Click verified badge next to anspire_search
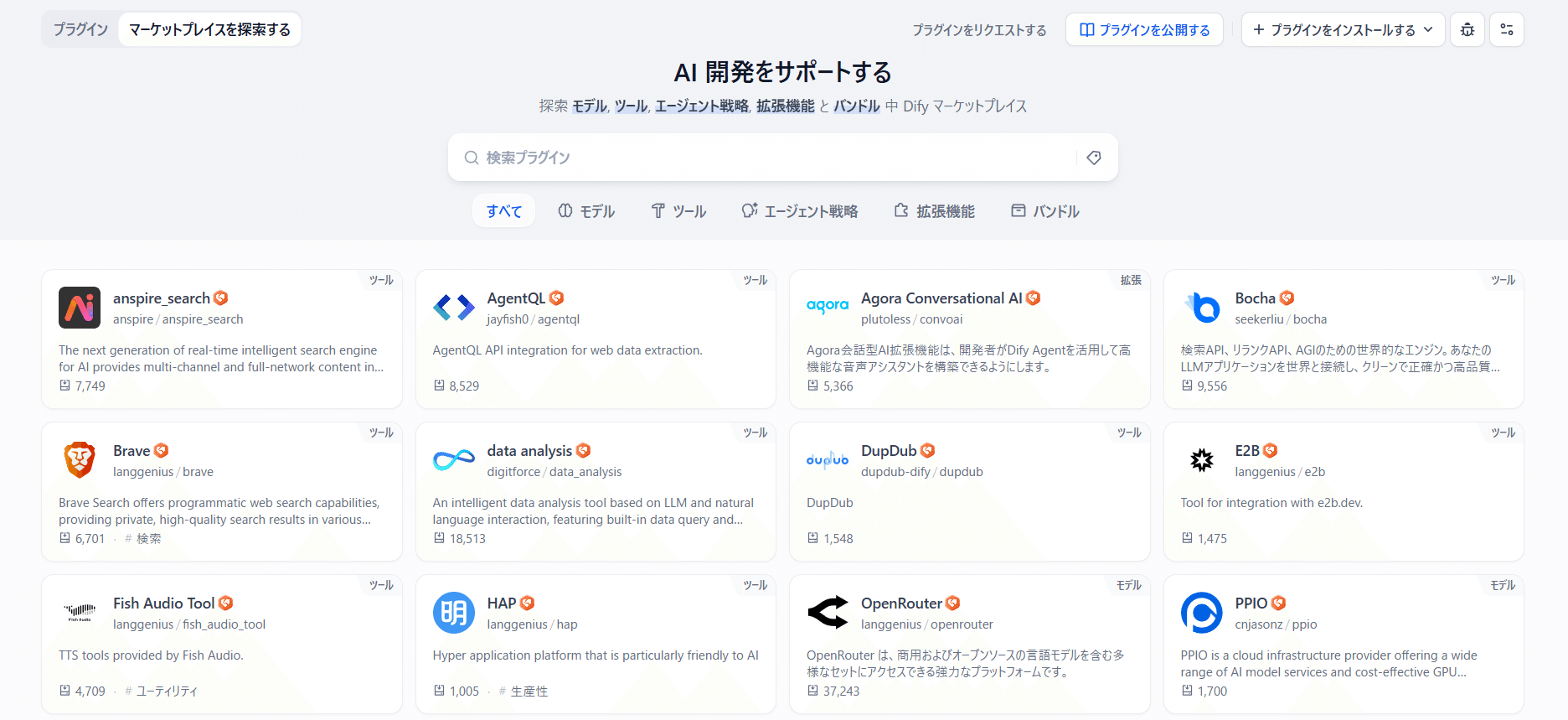Screen dimensions: 1568x720 [x=221, y=298]
